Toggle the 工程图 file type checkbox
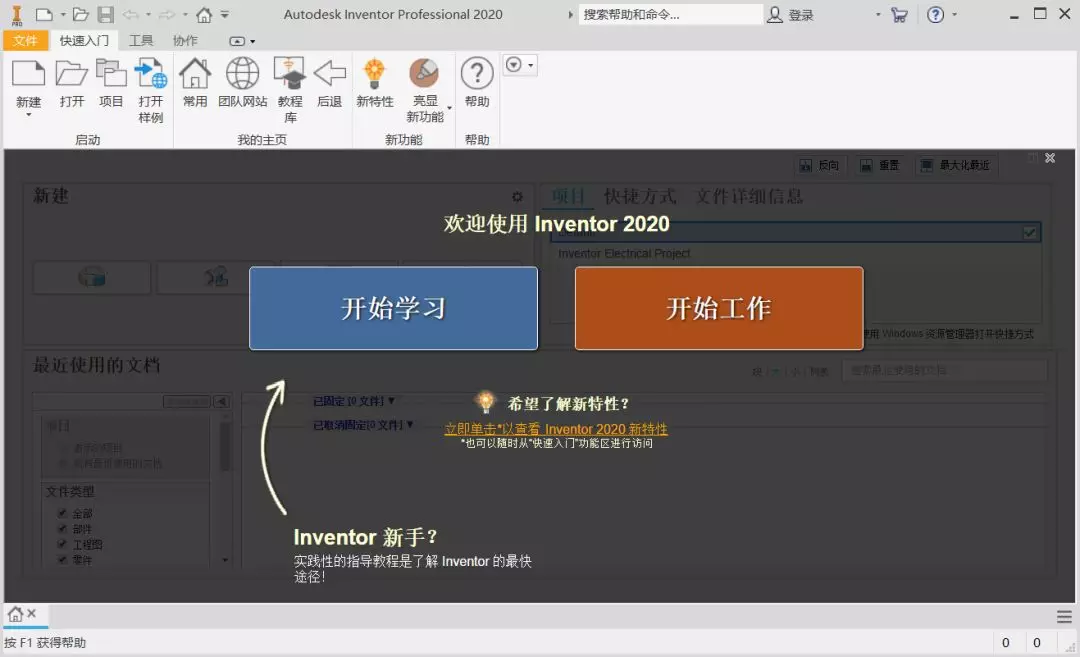This screenshot has width=1080, height=657. [62, 544]
